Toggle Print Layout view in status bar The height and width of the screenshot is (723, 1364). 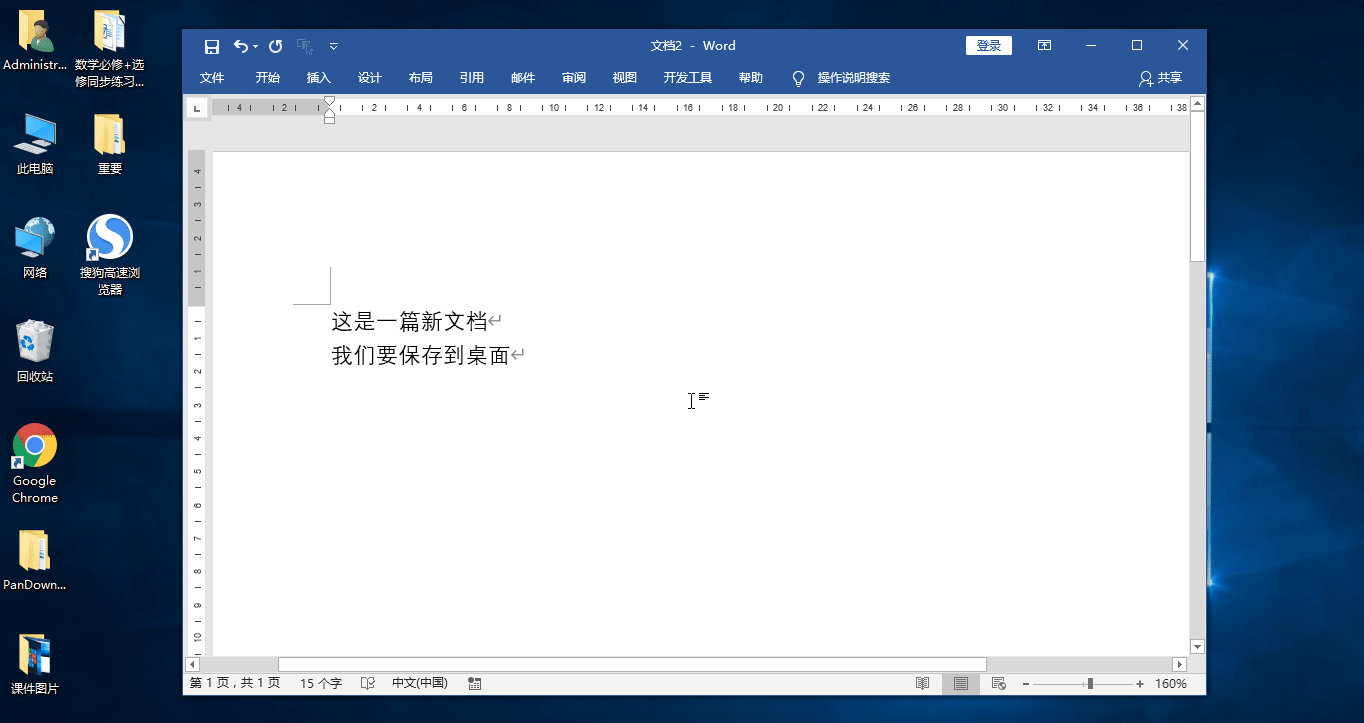(x=960, y=683)
